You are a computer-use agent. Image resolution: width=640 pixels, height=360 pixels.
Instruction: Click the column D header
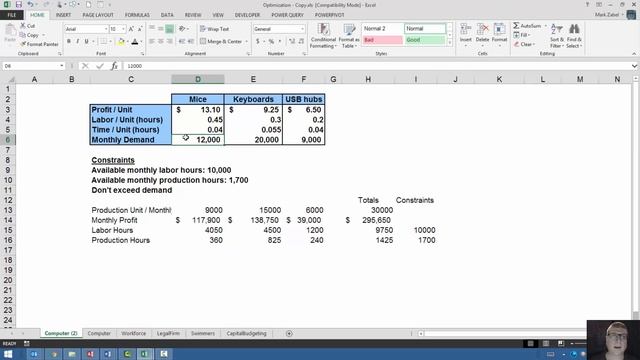(x=198, y=79)
